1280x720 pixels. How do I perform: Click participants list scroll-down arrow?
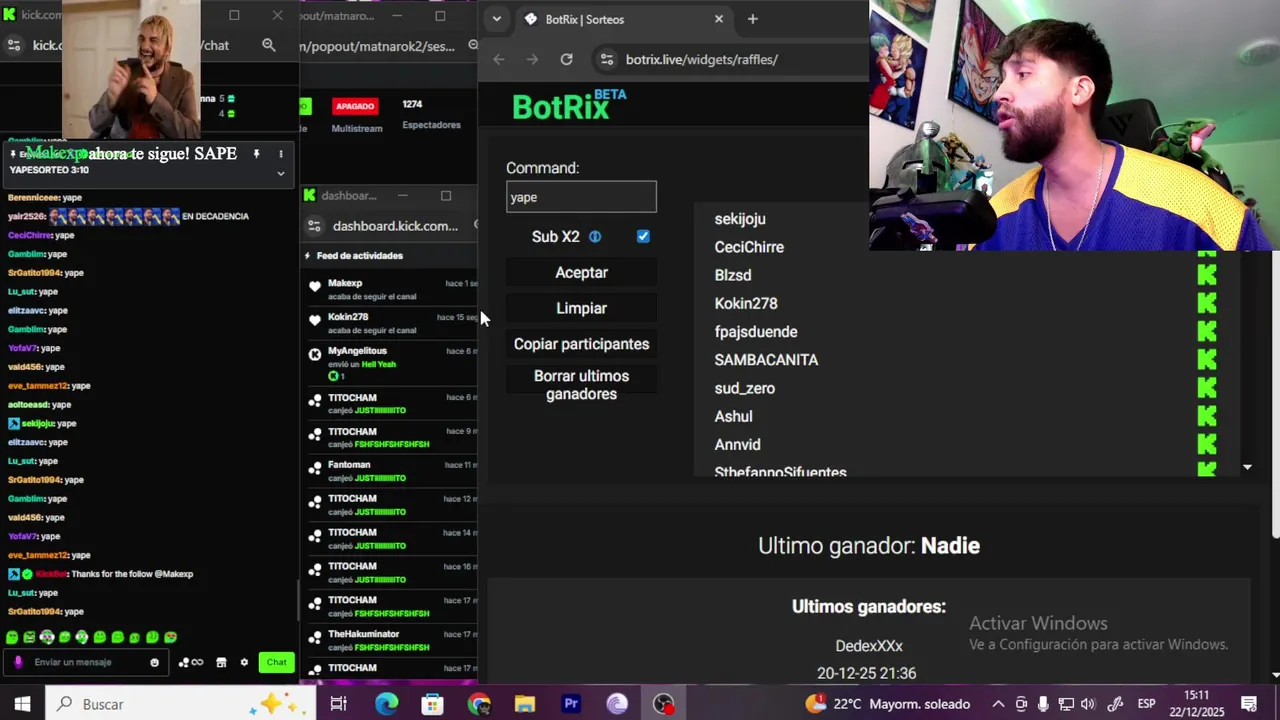pyautogui.click(x=1247, y=467)
